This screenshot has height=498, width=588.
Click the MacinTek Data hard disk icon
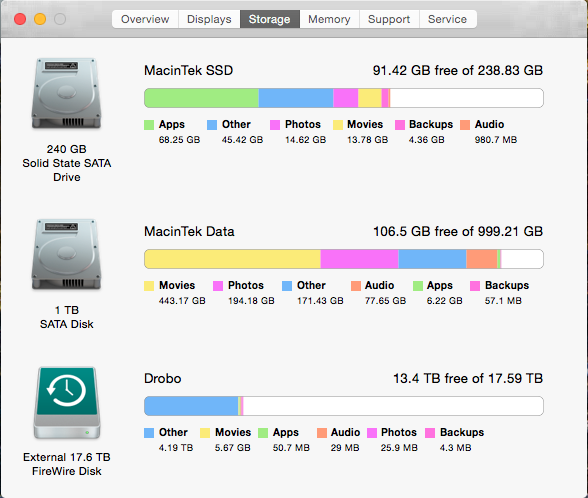67,255
